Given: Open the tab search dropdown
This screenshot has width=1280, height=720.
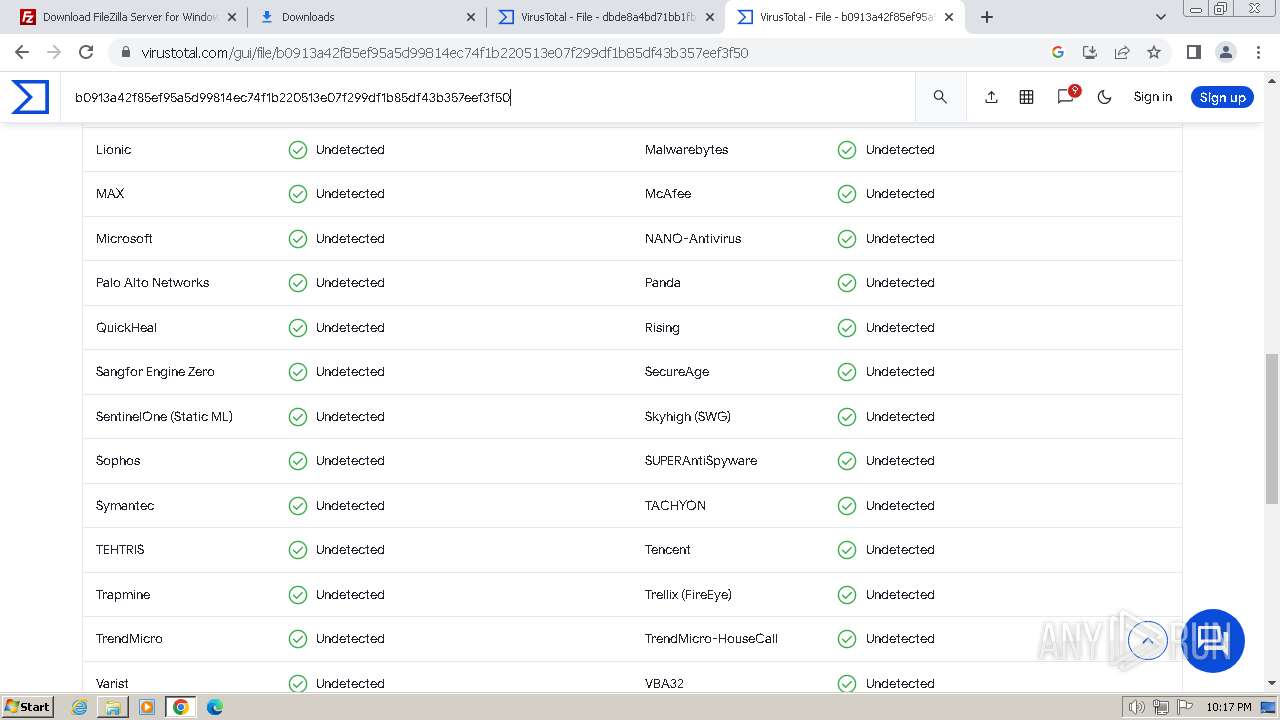Looking at the screenshot, I should [x=1160, y=17].
